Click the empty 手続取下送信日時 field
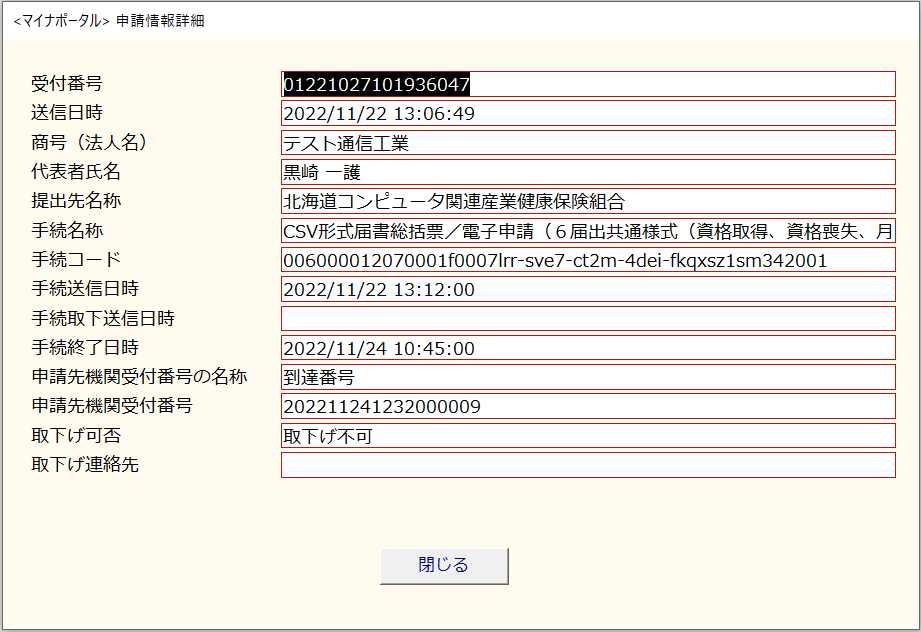Viewport: 921px width, 632px height. coord(587,319)
